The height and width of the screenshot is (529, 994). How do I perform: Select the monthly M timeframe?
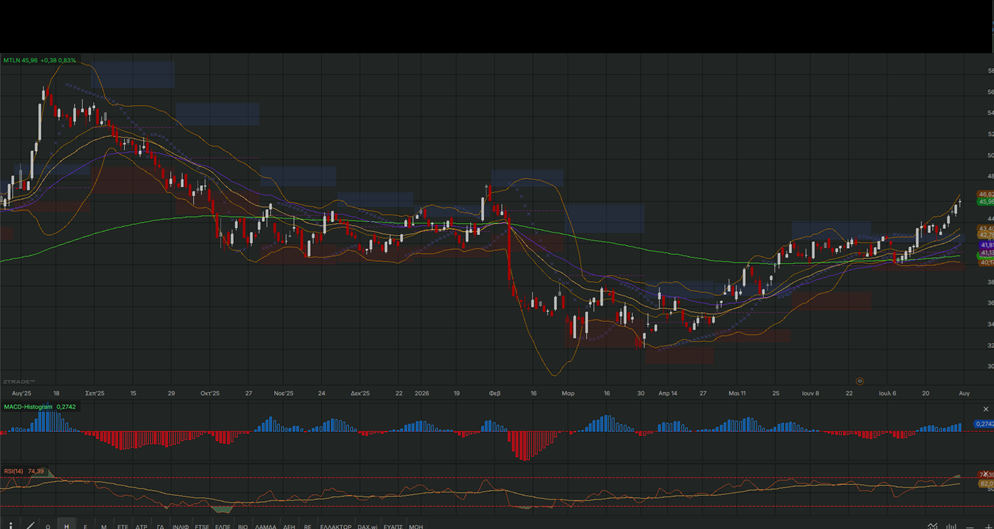tap(104, 526)
